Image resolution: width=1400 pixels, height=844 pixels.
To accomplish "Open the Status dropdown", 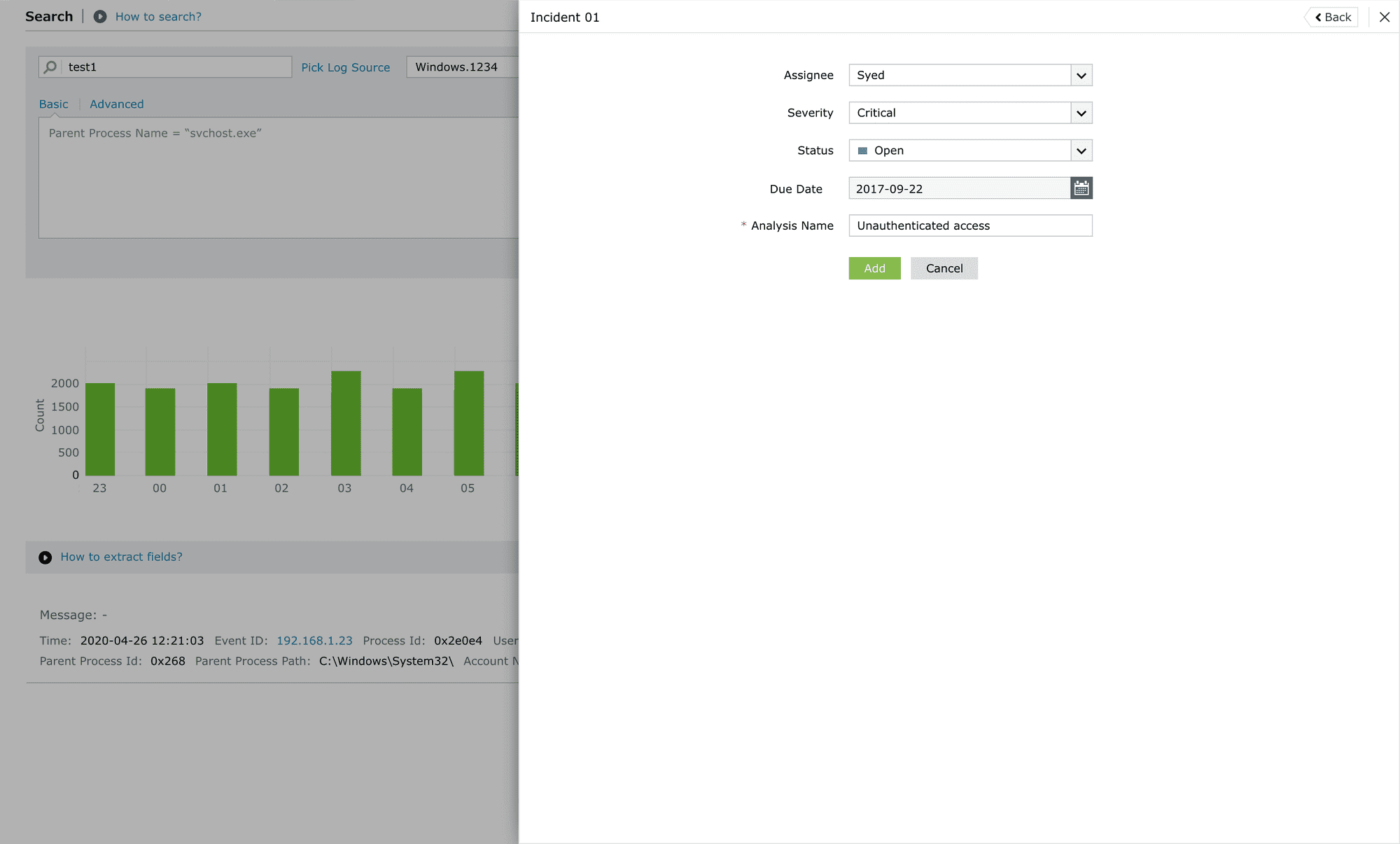I will (1081, 151).
